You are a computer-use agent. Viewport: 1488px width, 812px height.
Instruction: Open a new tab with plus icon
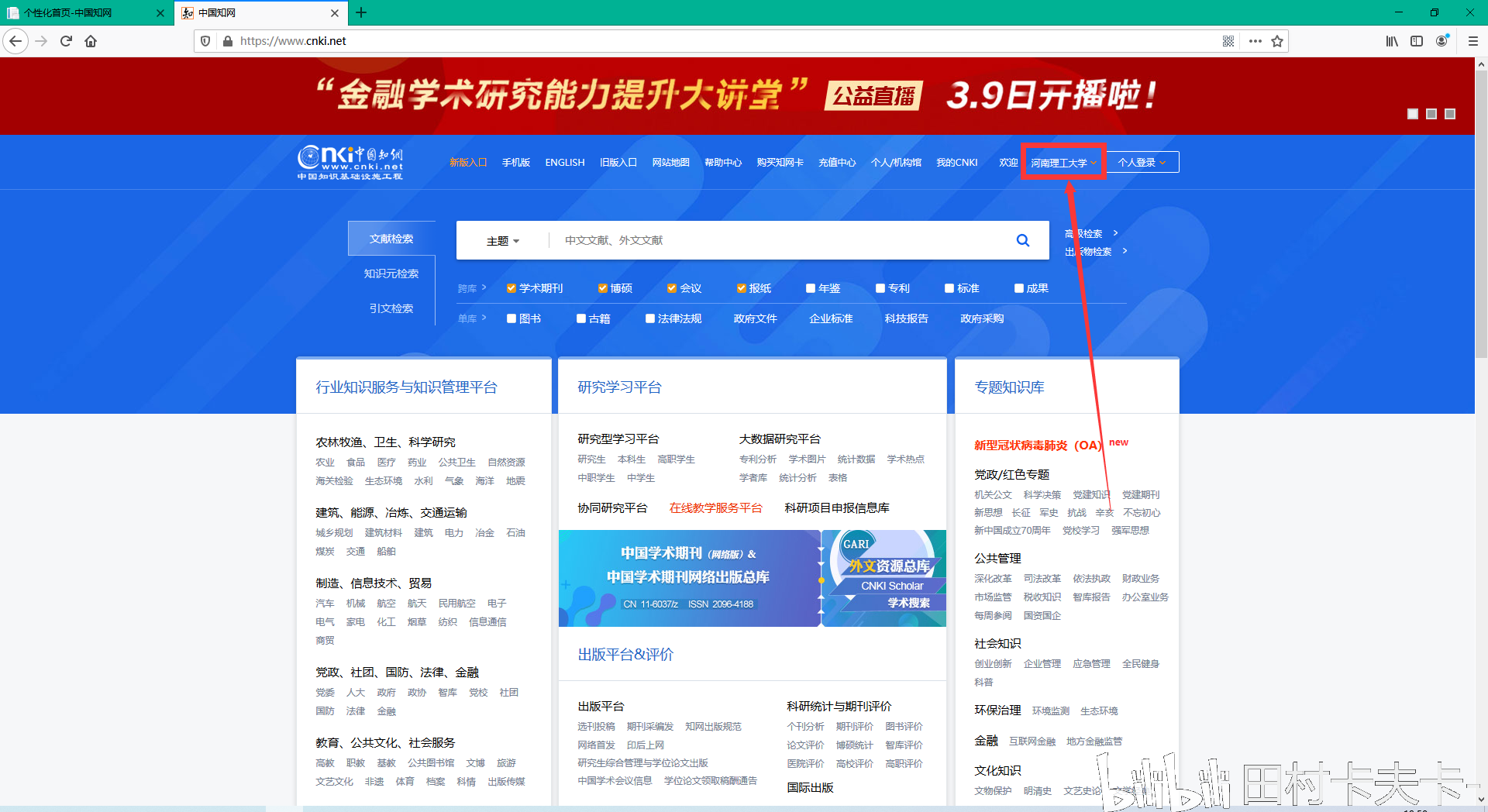click(x=361, y=12)
